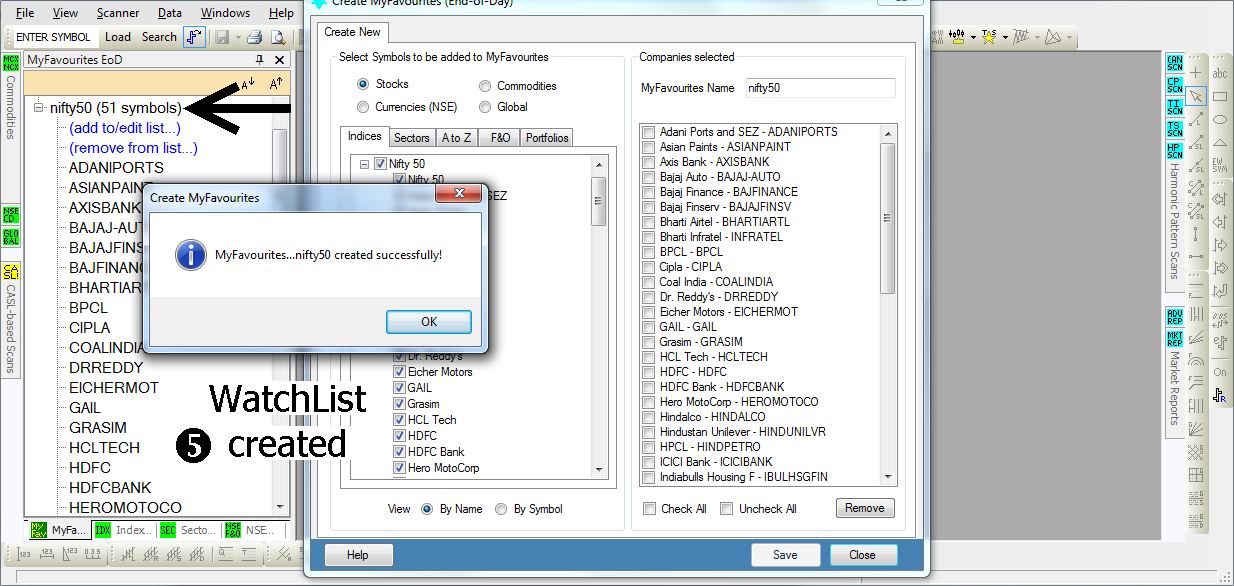Image resolution: width=1234 pixels, height=586 pixels.
Task: Collapse the nifty50 (51 symbols) tree node
Action: [39, 108]
